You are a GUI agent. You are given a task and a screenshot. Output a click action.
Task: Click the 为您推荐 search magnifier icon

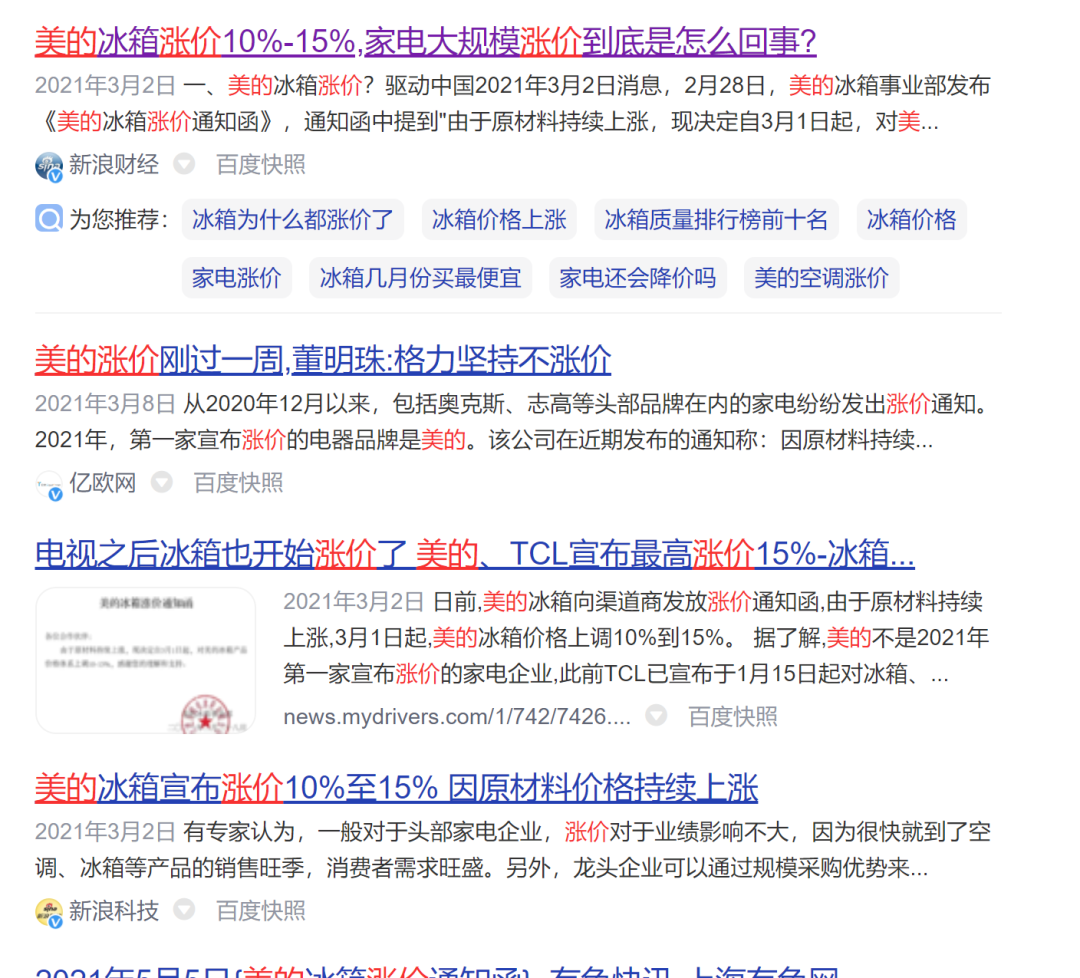[49, 219]
